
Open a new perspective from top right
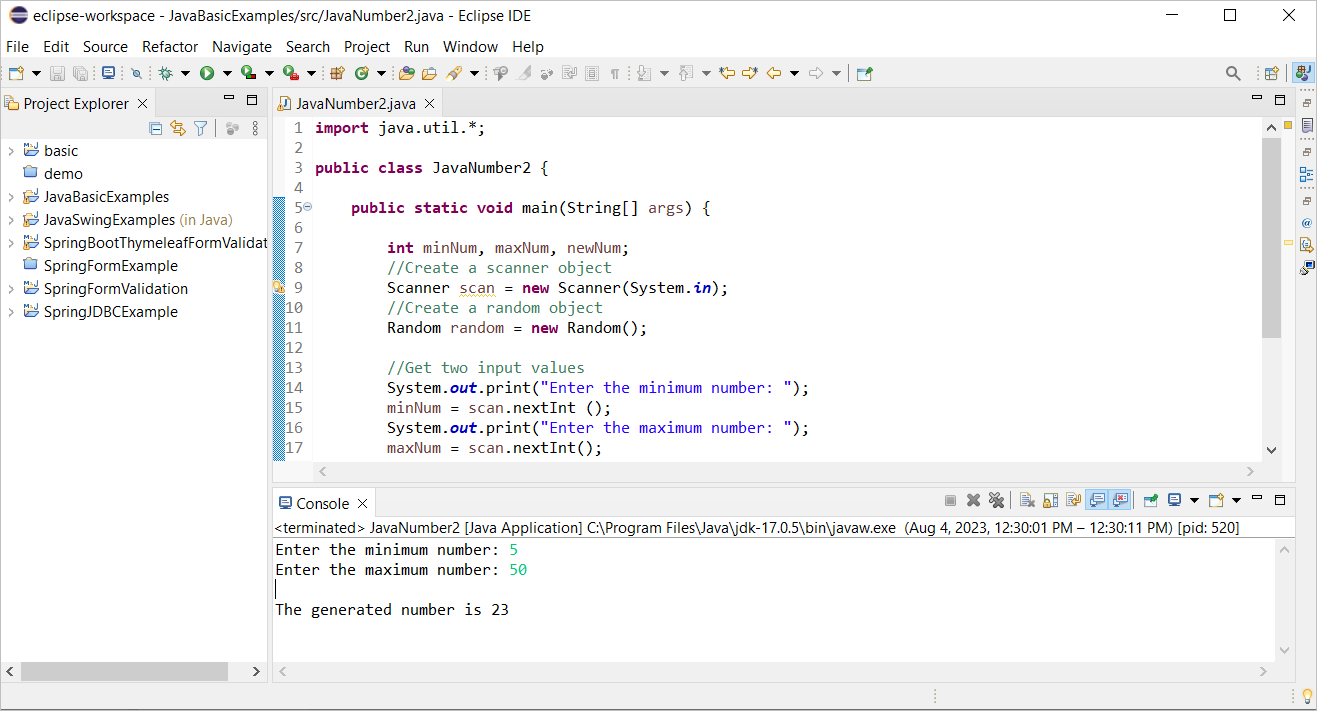click(1271, 72)
